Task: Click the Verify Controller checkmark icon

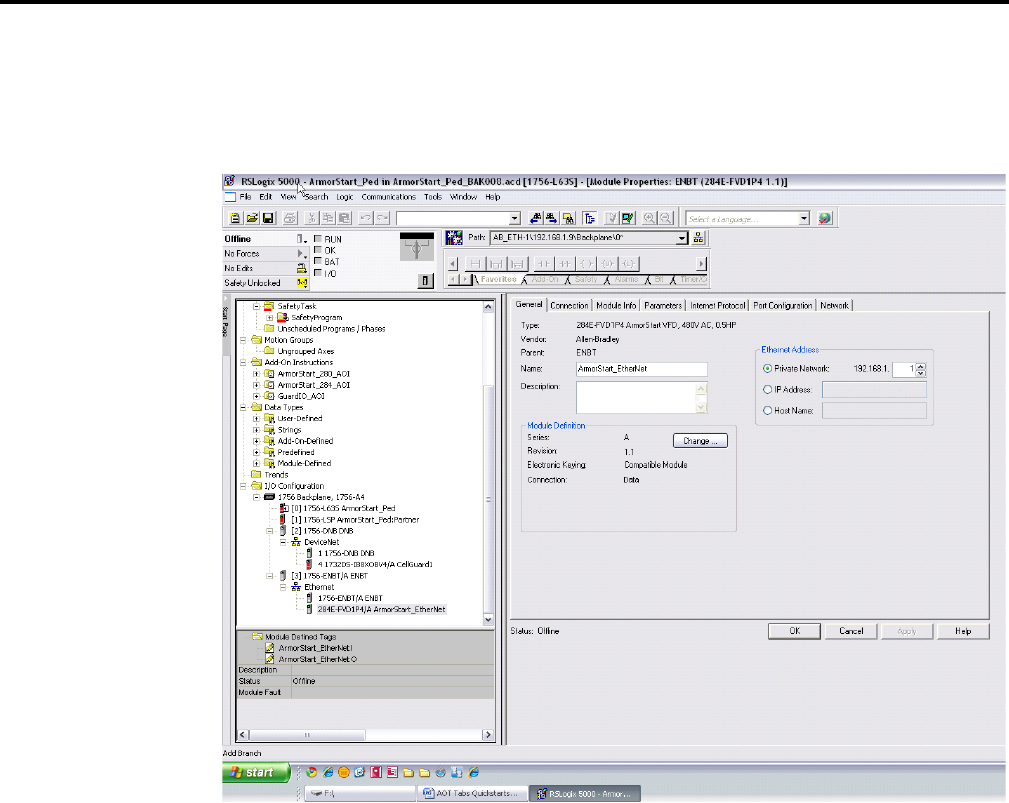Action: point(628,219)
